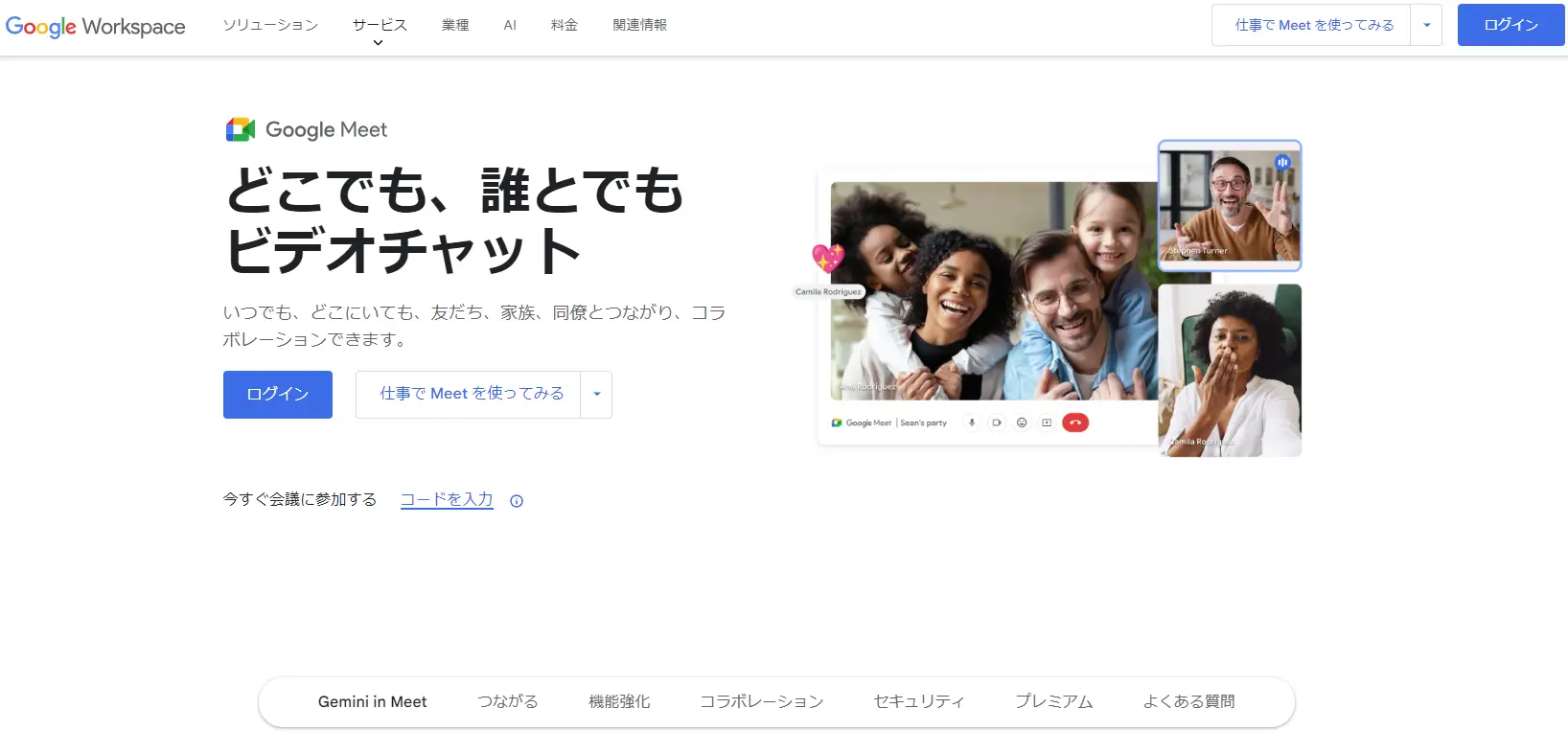Open the 関連情報 menu
Image resolution: width=1568 pixels, height=754 pixels.
point(640,25)
